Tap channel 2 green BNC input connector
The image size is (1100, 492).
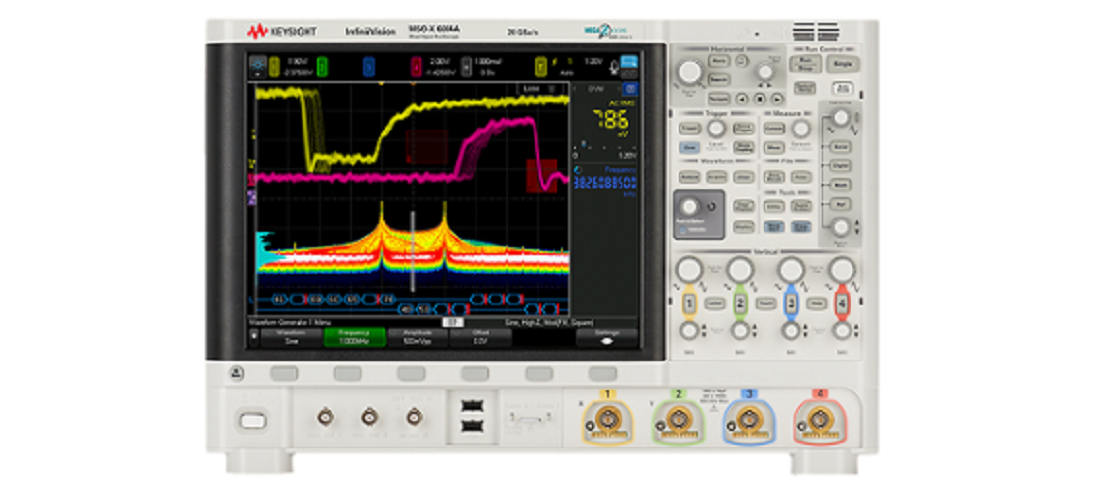tap(678, 420)
